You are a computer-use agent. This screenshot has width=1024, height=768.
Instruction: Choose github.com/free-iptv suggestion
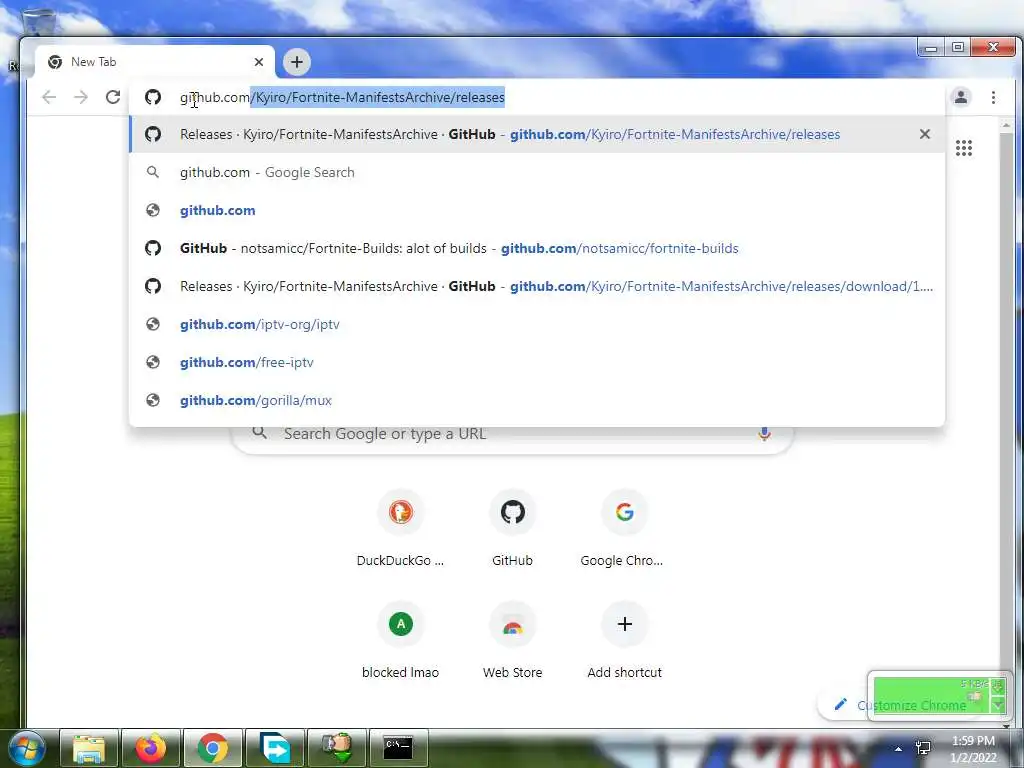click(537, 362)
